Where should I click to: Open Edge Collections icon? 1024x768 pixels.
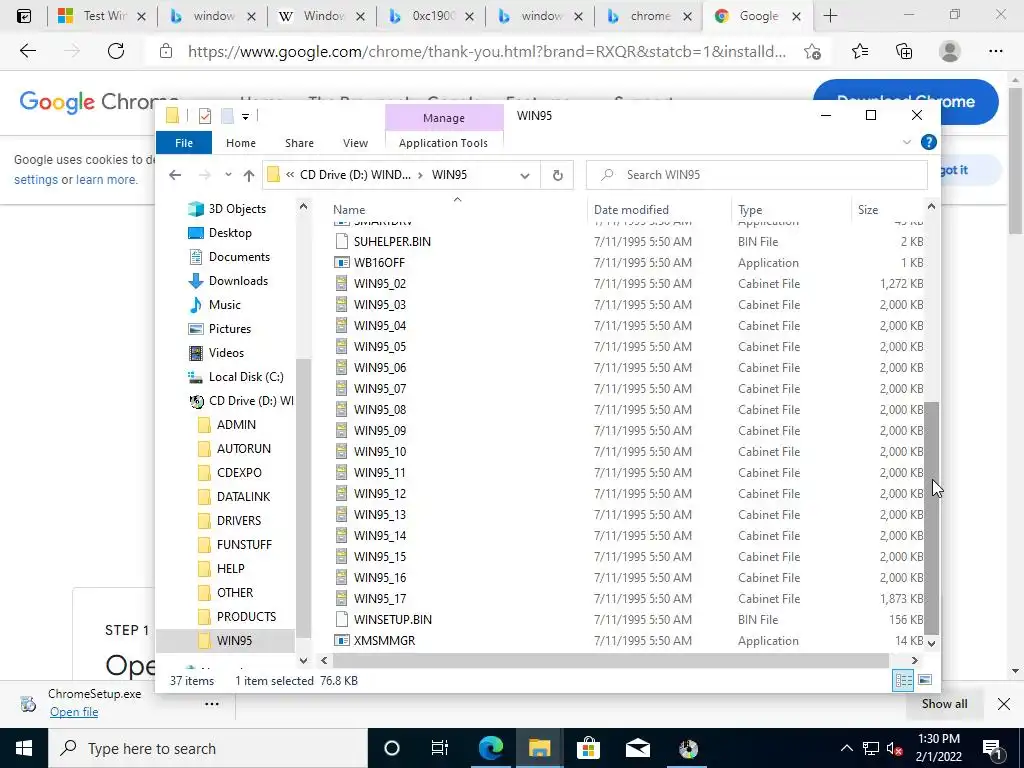904,51
